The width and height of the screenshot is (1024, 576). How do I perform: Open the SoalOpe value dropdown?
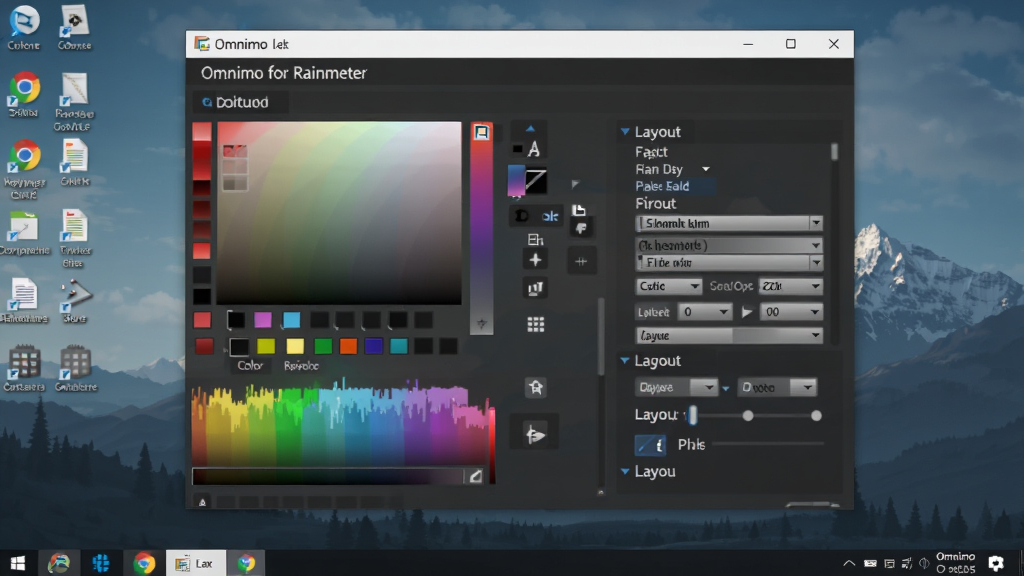click(790, 286)
